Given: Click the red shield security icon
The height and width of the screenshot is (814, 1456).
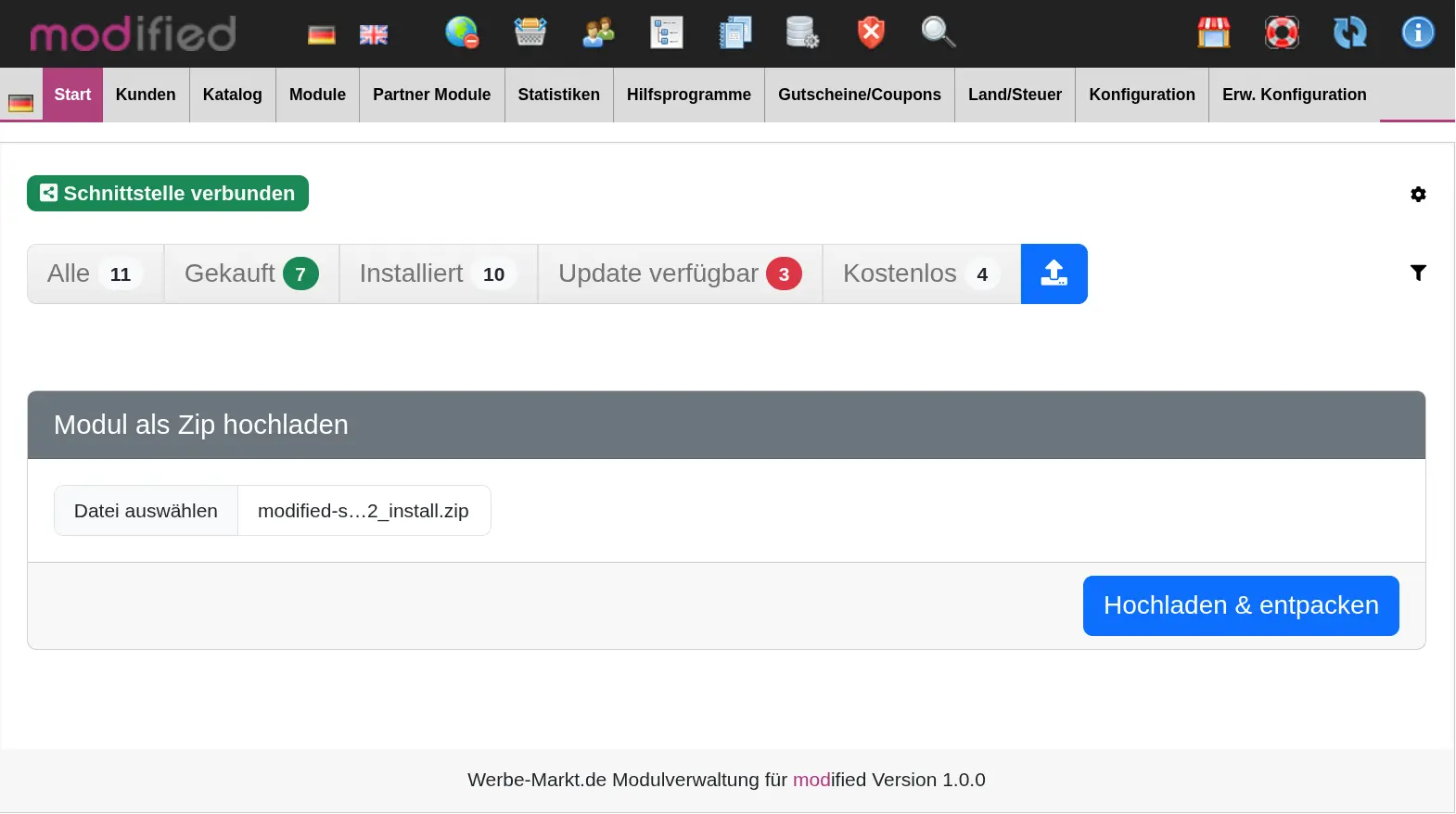Looking at the screenshot, I should [x=870, y=32].
